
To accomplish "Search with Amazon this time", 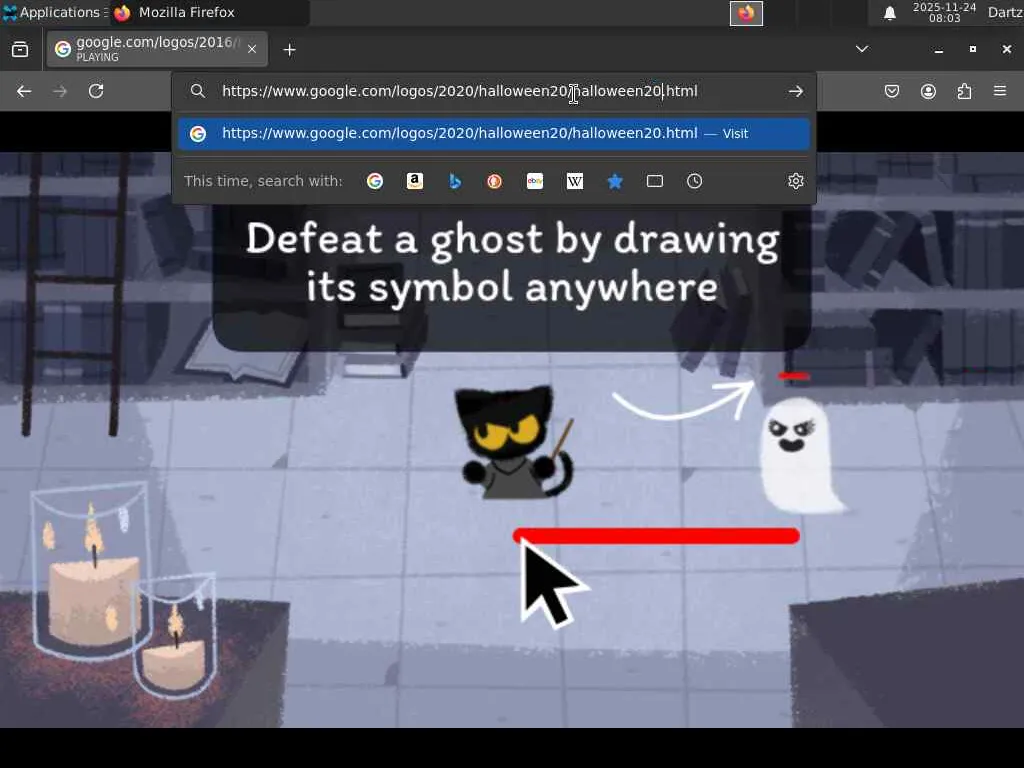I will click(415, 181).
